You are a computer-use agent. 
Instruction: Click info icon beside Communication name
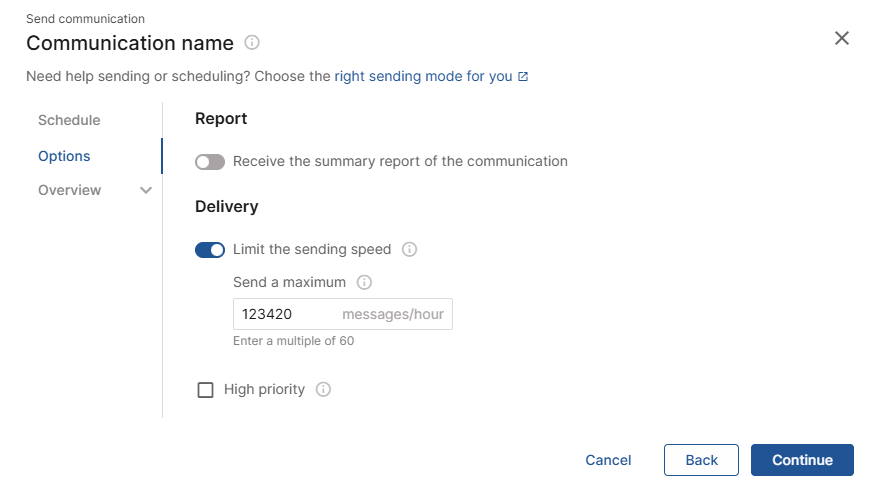point(252,43)
